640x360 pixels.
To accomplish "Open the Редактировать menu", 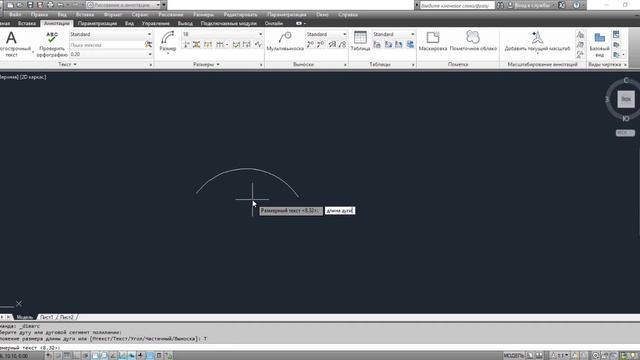I will pyautogui.click(x=240, y=15).
